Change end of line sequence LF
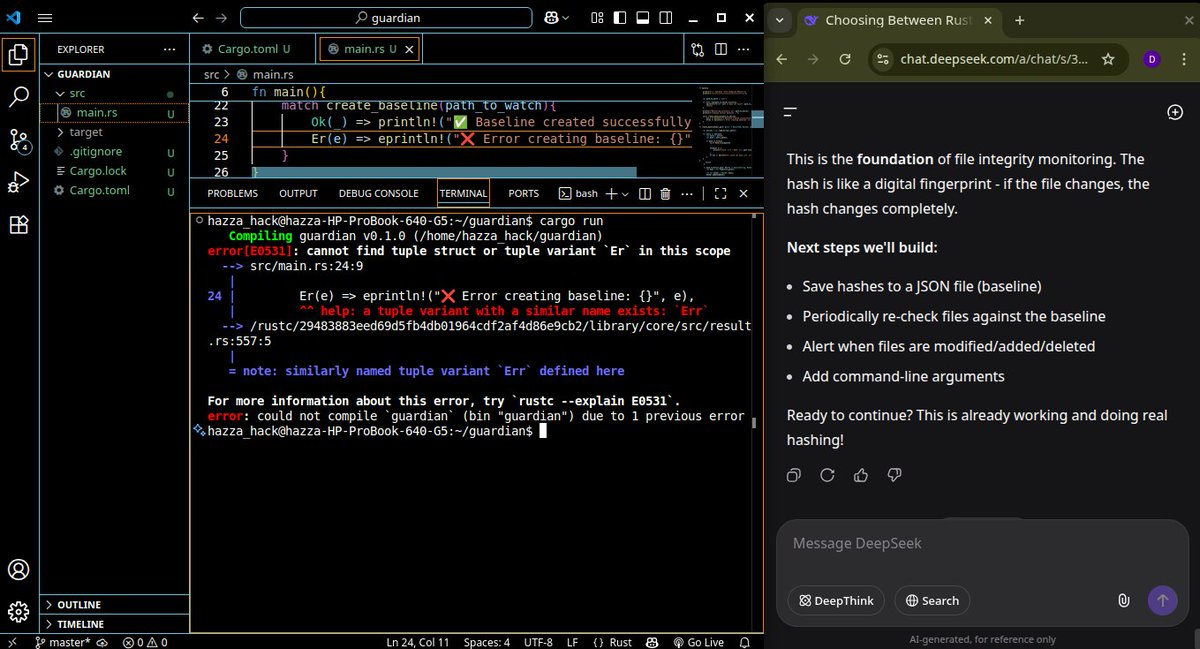Screen dimensions: 1200x649 pyautogui.click(x=573, y=642)
